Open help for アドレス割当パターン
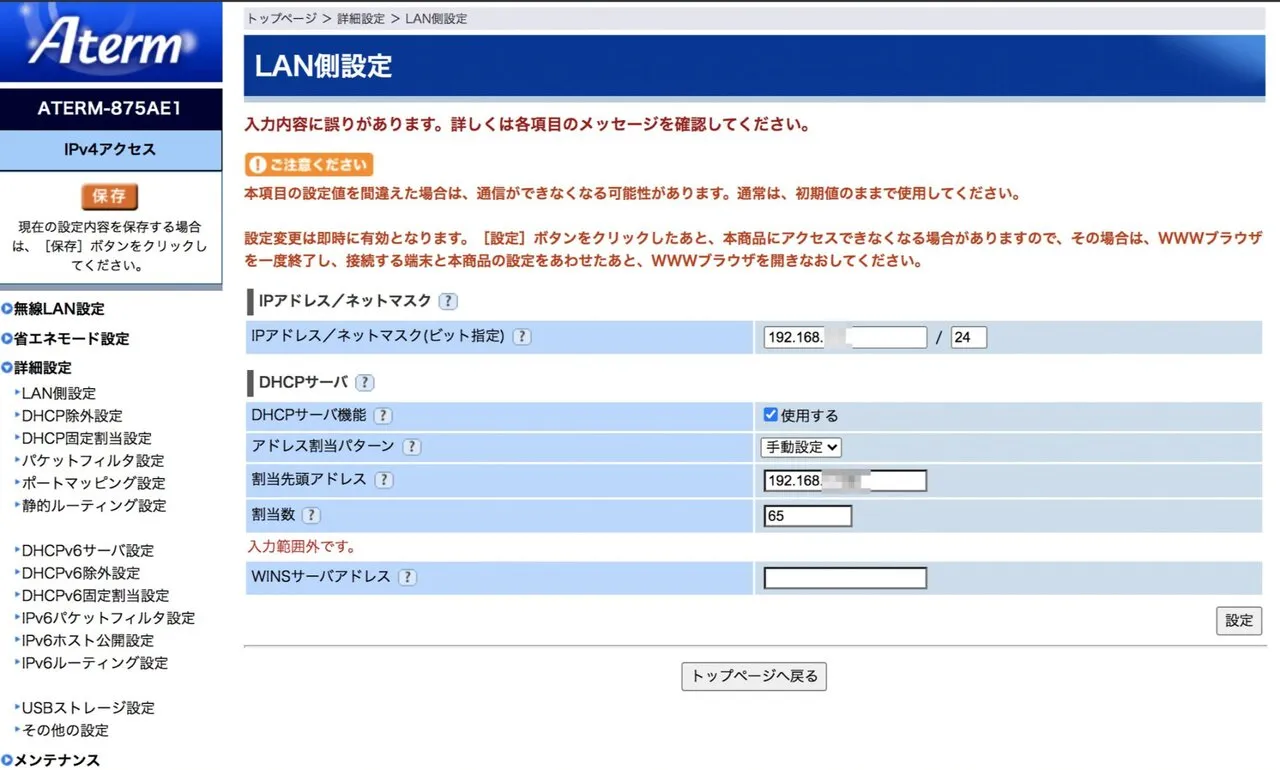Screen dimensions: 1280x770 point(411,447)
